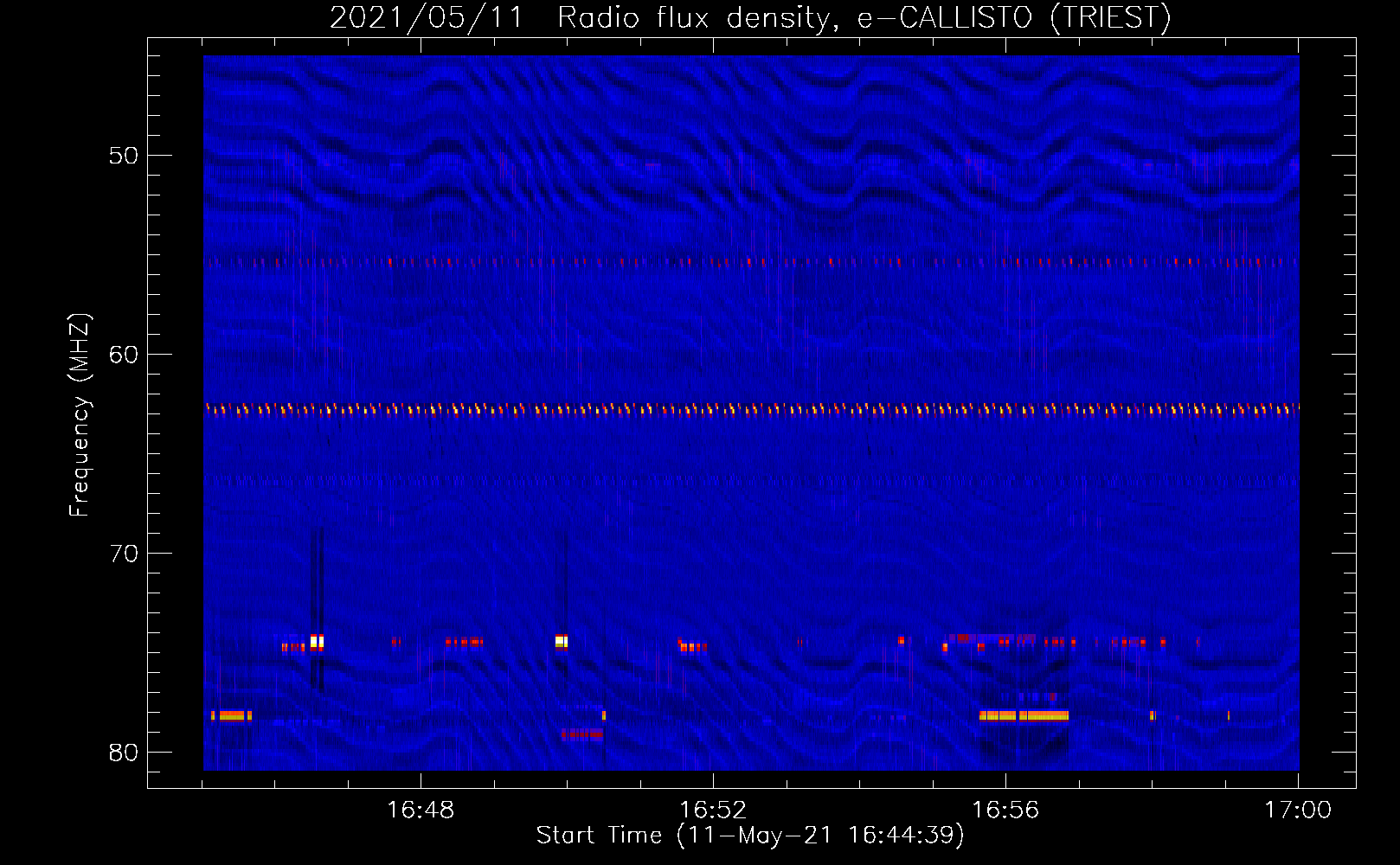Click the frequency tick label '70'
The height and width of the screenshot is (865, 1400).
124,554
